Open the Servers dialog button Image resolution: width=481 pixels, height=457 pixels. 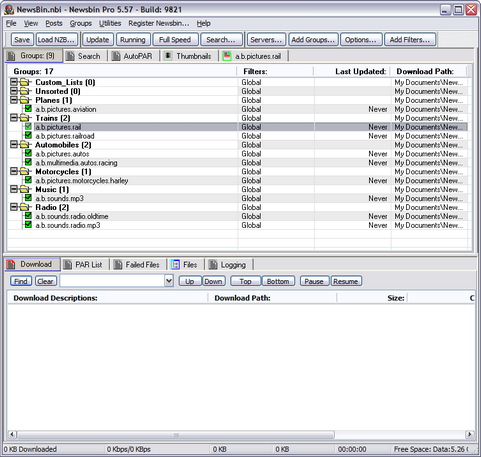pyautogui.click(x=266, y=40)
